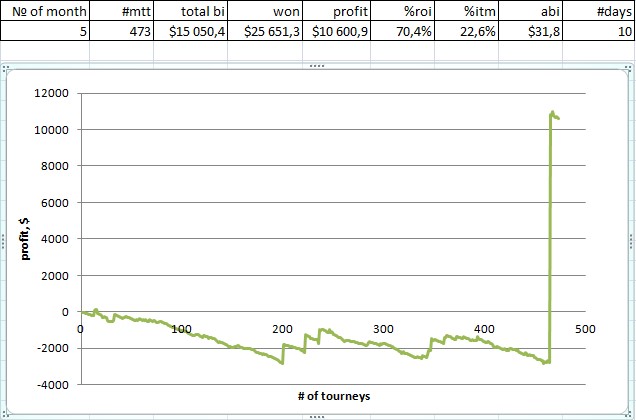Click the cell showing $15 050,4
This screenshot has width=636, height=420.
click(191, 31)
